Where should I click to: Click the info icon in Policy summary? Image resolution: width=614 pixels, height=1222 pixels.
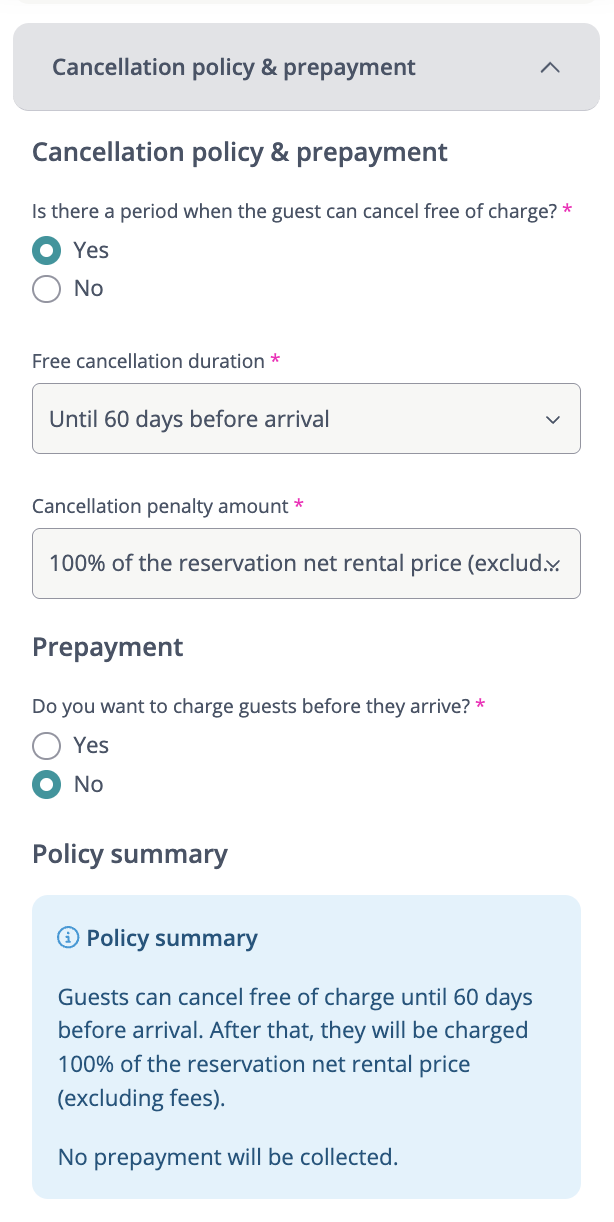tap(66, 938)
